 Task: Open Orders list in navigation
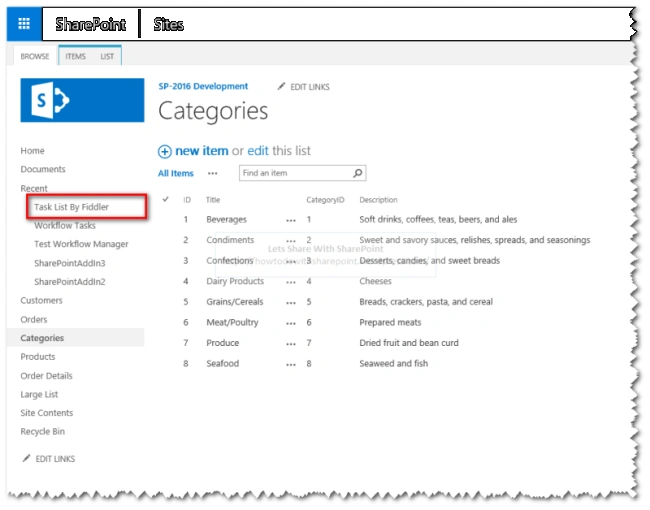click(34, 320)
